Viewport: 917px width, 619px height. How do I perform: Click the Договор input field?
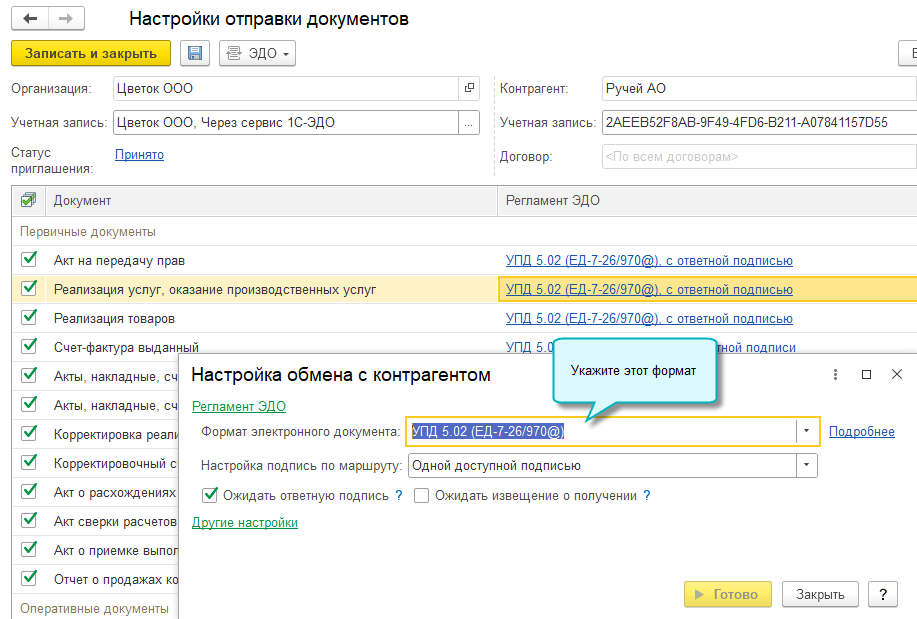coord(758,157)
